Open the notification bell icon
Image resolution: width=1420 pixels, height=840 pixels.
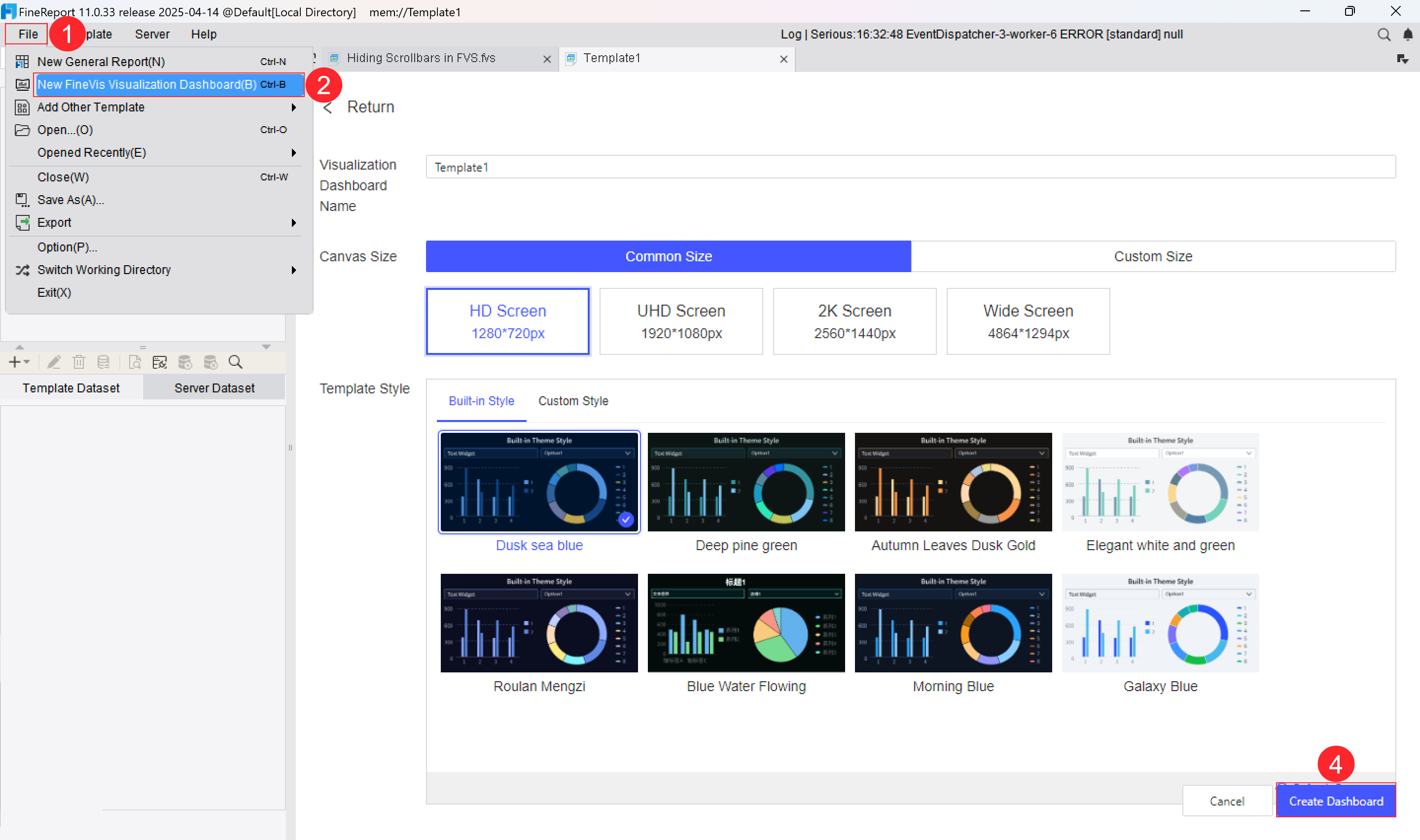(1408, 35)
